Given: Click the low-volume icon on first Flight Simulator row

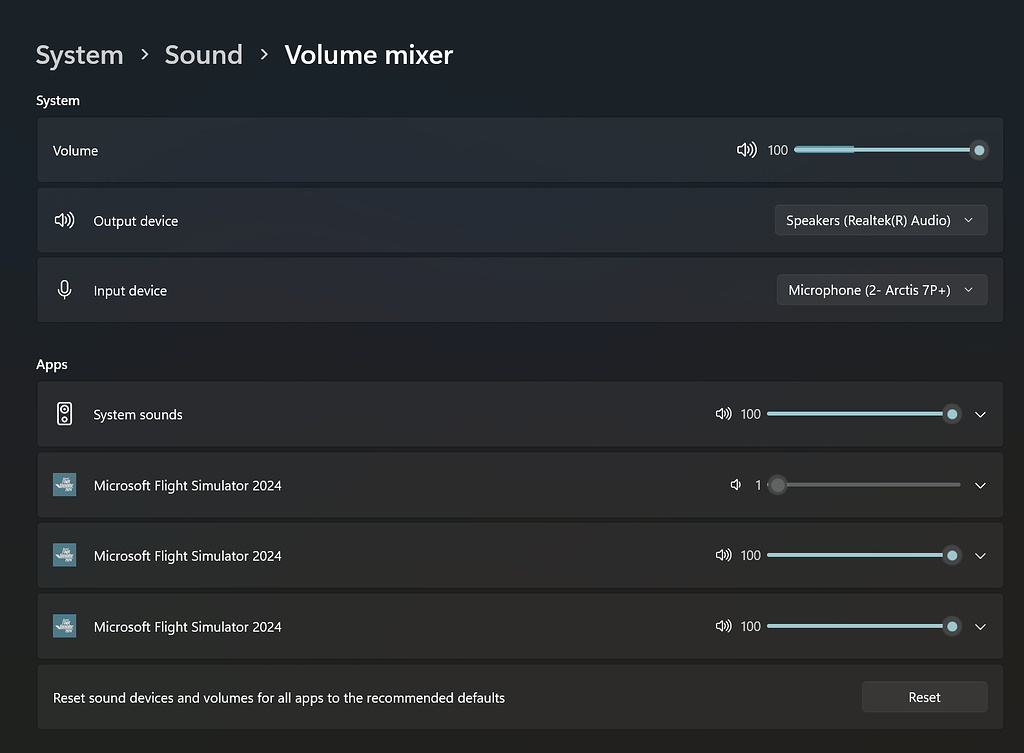Looking at the screenshot, I should point(736,484).
